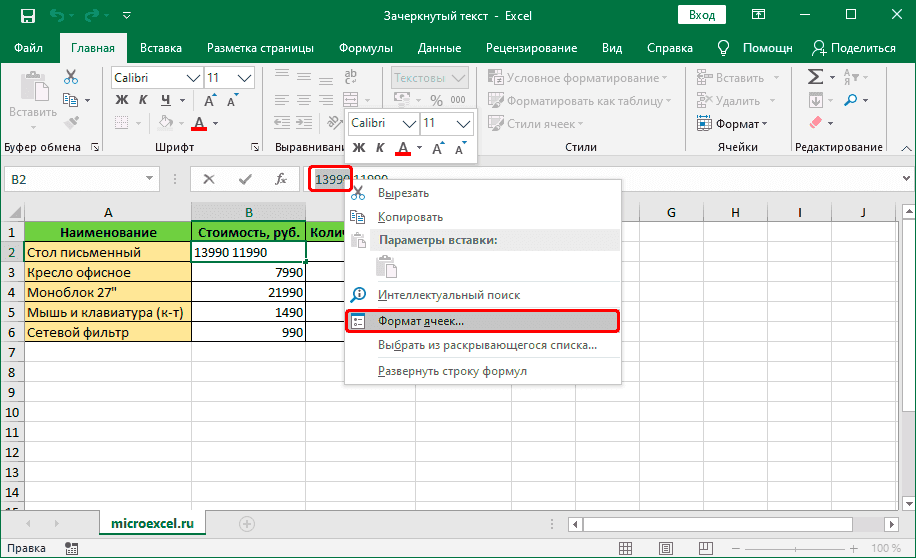Toggle bold in the ribbon Font group
Screen dimensions: 916x558
(122, 100)
